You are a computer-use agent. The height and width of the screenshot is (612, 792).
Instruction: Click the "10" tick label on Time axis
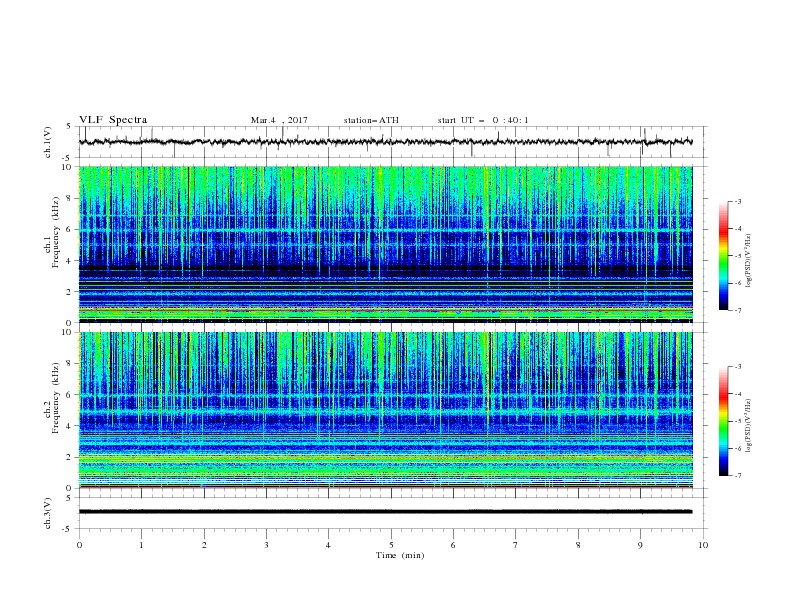click(x=703, y=545)
